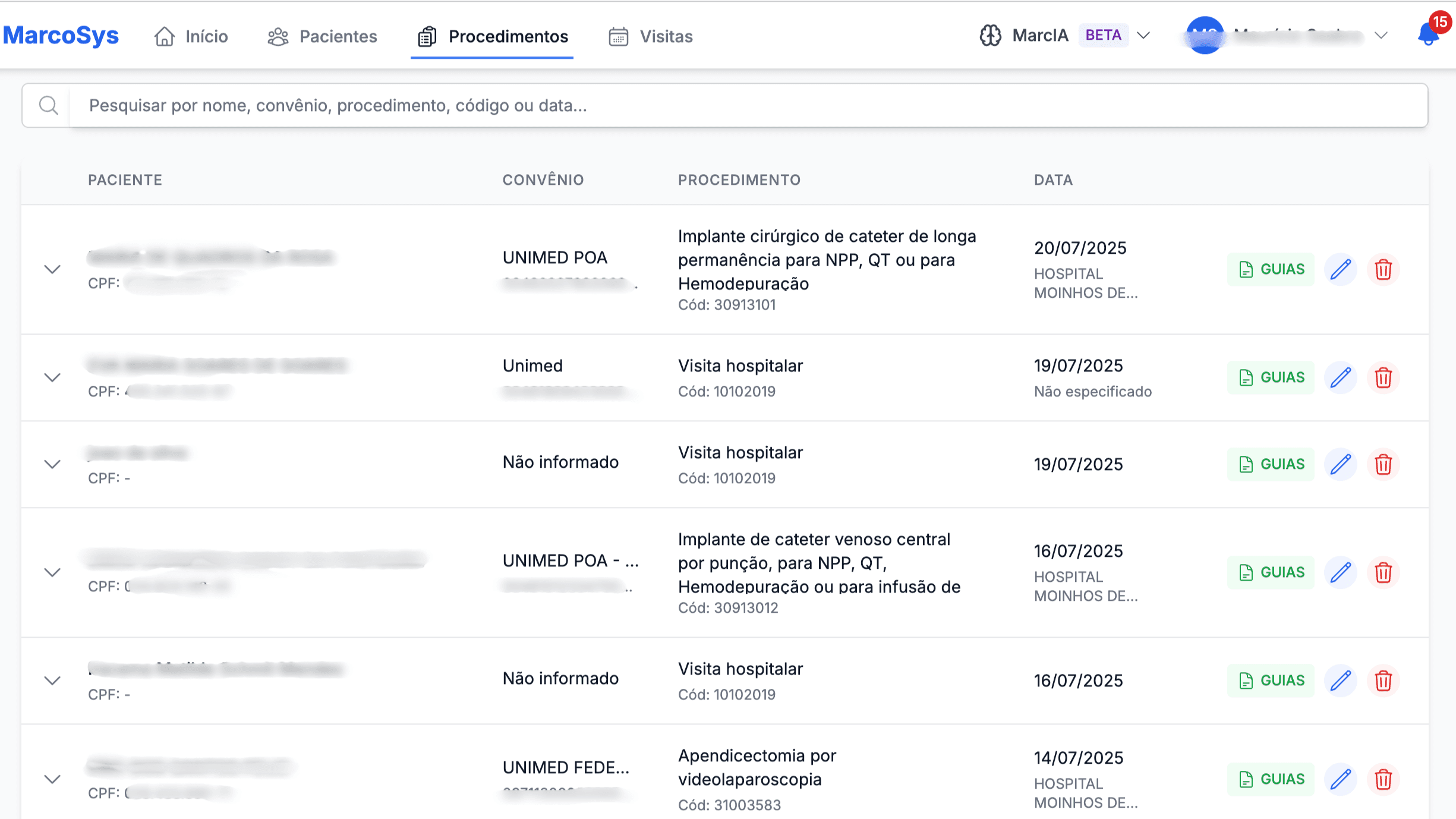Click the clipboard icon on Procedimentos tab

pyautogui.click(x=426, y=36)
